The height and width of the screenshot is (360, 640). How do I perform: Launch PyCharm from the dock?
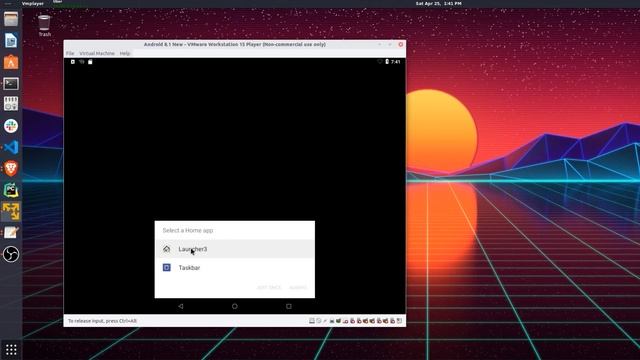click(x=11, y=190)
